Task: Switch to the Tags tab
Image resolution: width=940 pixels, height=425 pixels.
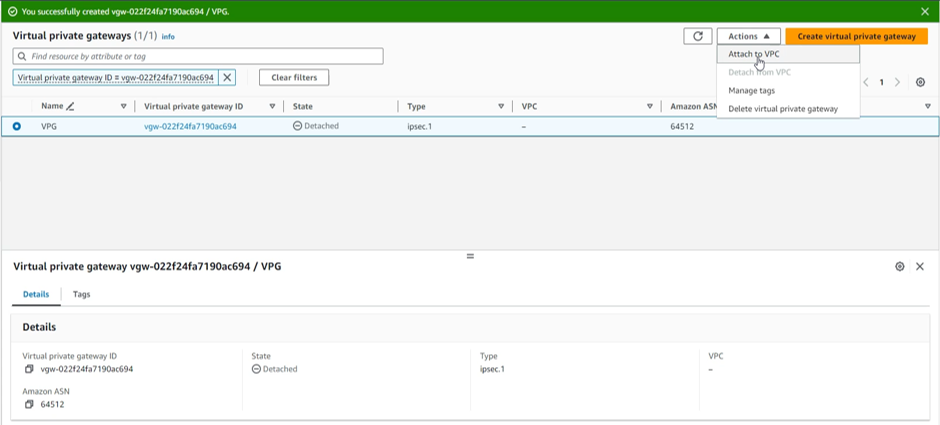Action: pos(81,295)
